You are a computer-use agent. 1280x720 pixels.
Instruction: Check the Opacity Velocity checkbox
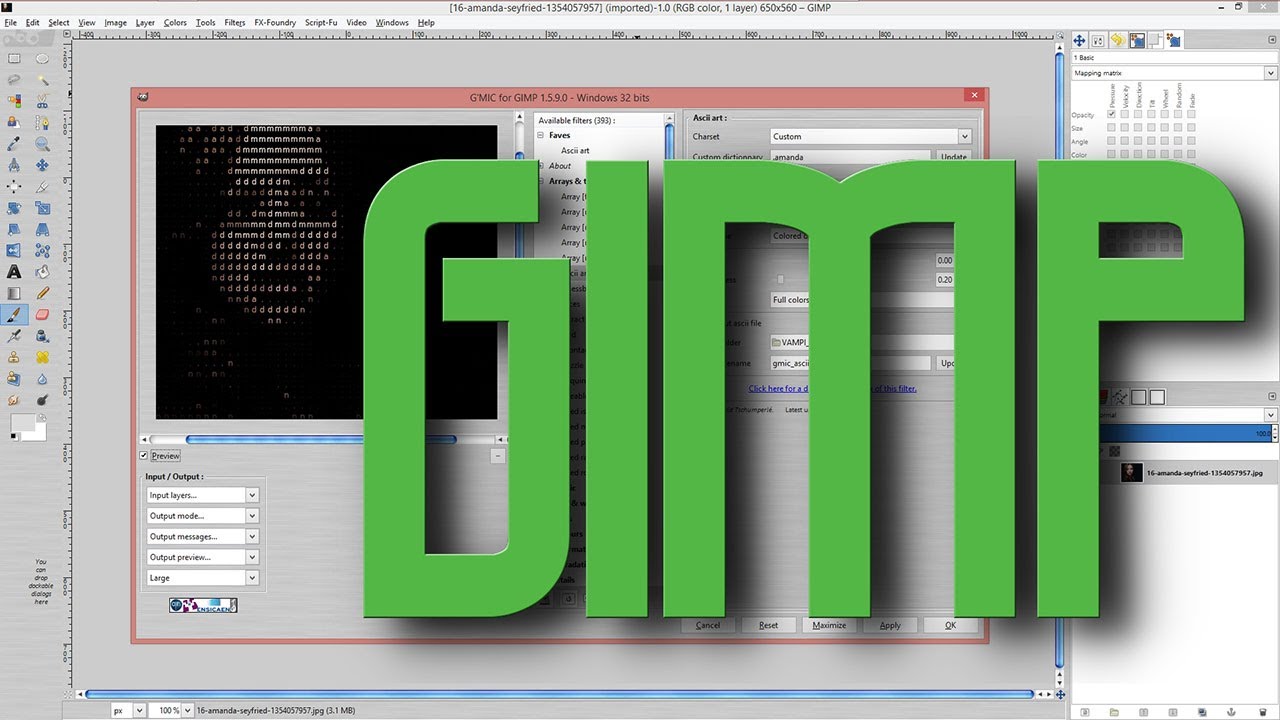tap(1125, 114)
